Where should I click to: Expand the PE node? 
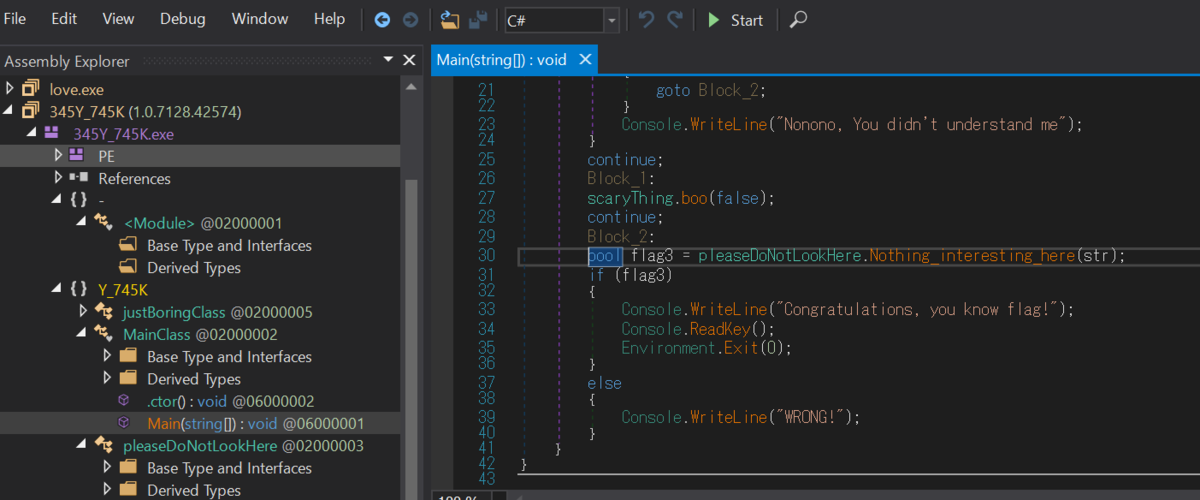(x=57, y=155)
